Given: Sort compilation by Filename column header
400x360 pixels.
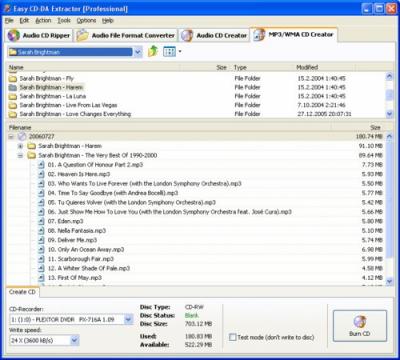Looking at the screenshot, I should tap(169, 128).
